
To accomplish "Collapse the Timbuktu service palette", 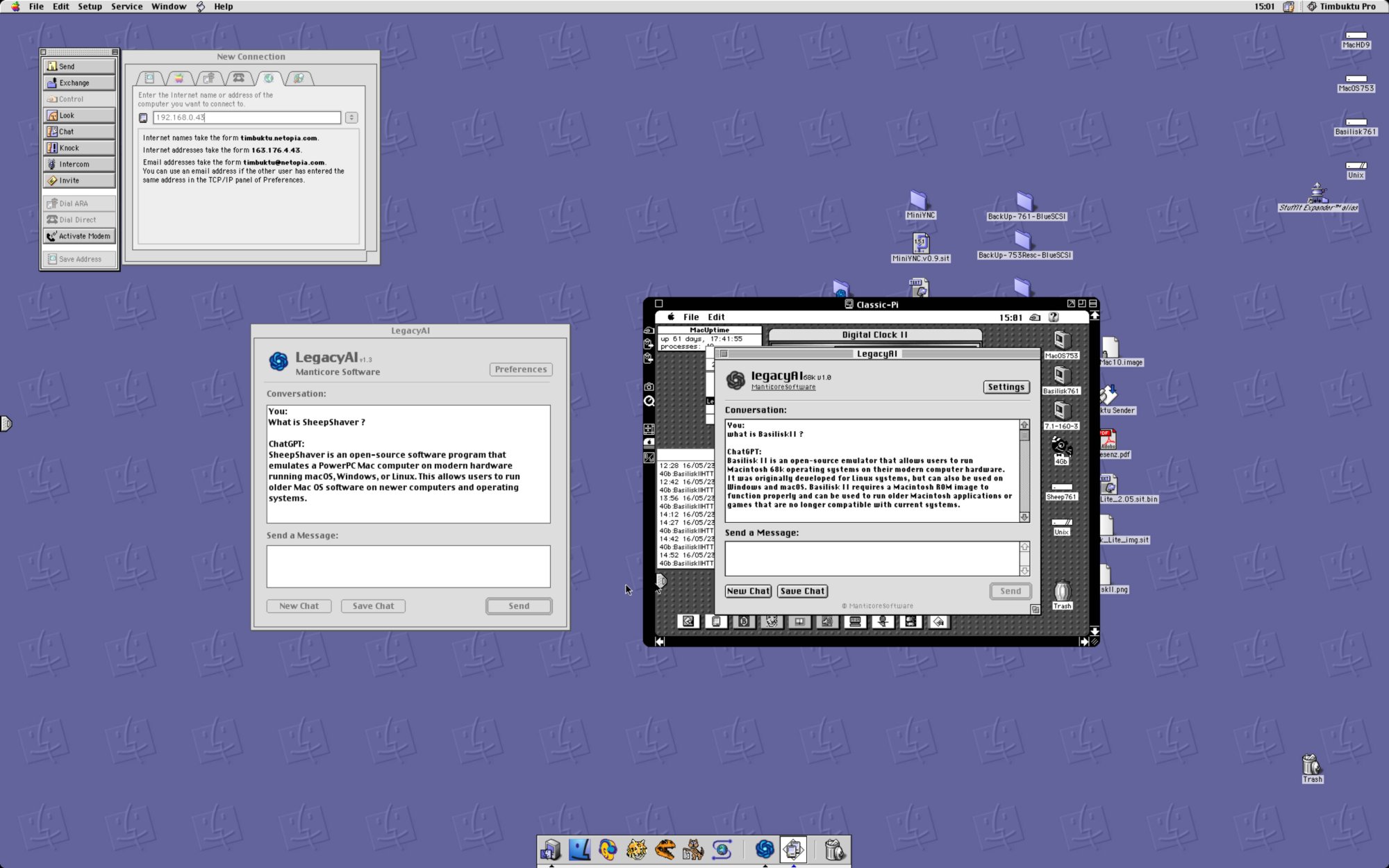I will click(115, 52).
